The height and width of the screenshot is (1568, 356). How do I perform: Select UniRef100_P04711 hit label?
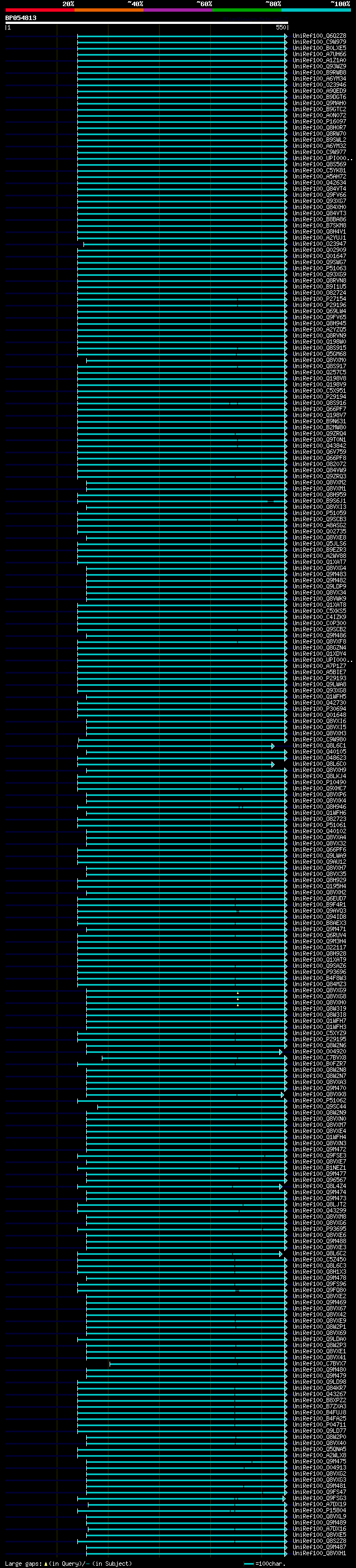tap(319, 1424)
